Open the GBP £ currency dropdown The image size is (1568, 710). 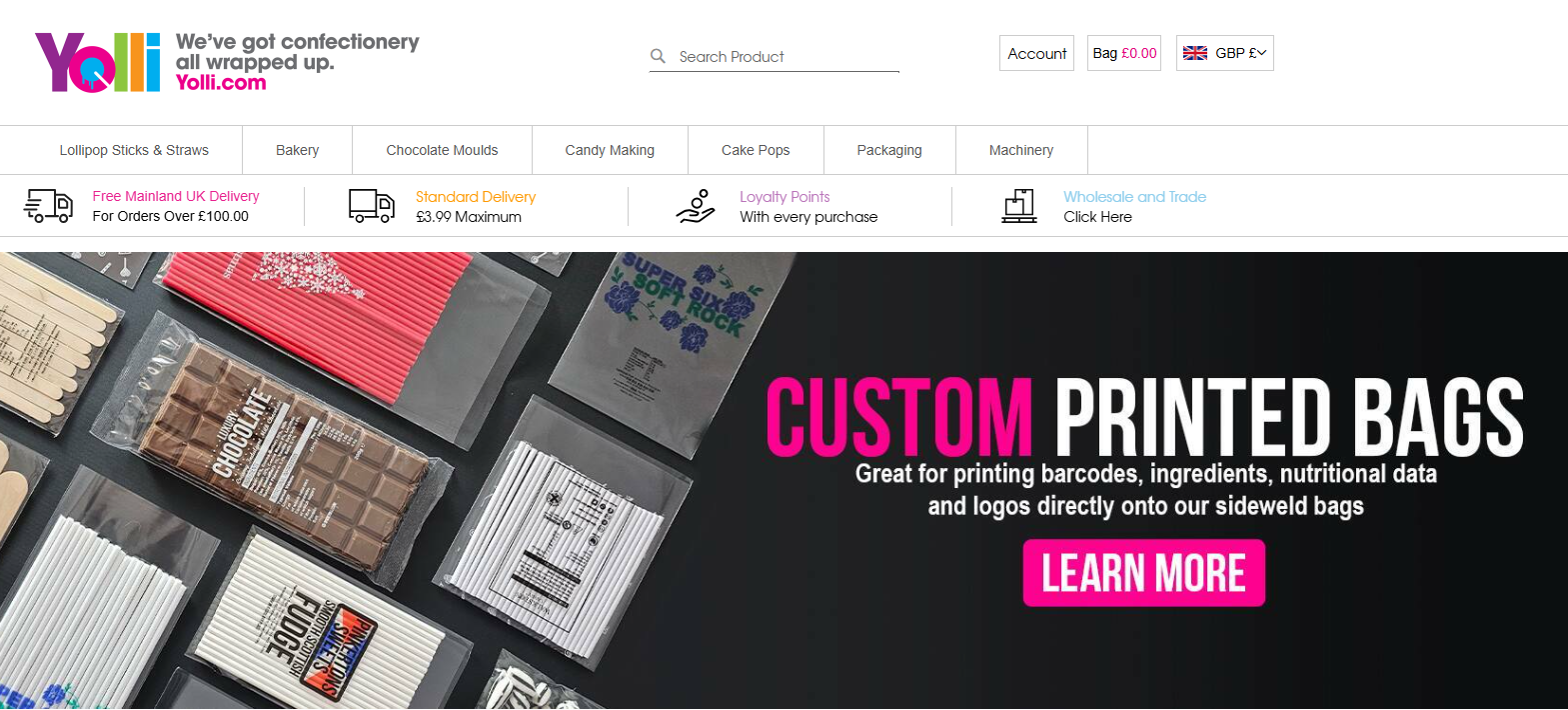click(x=1225, y=53)
